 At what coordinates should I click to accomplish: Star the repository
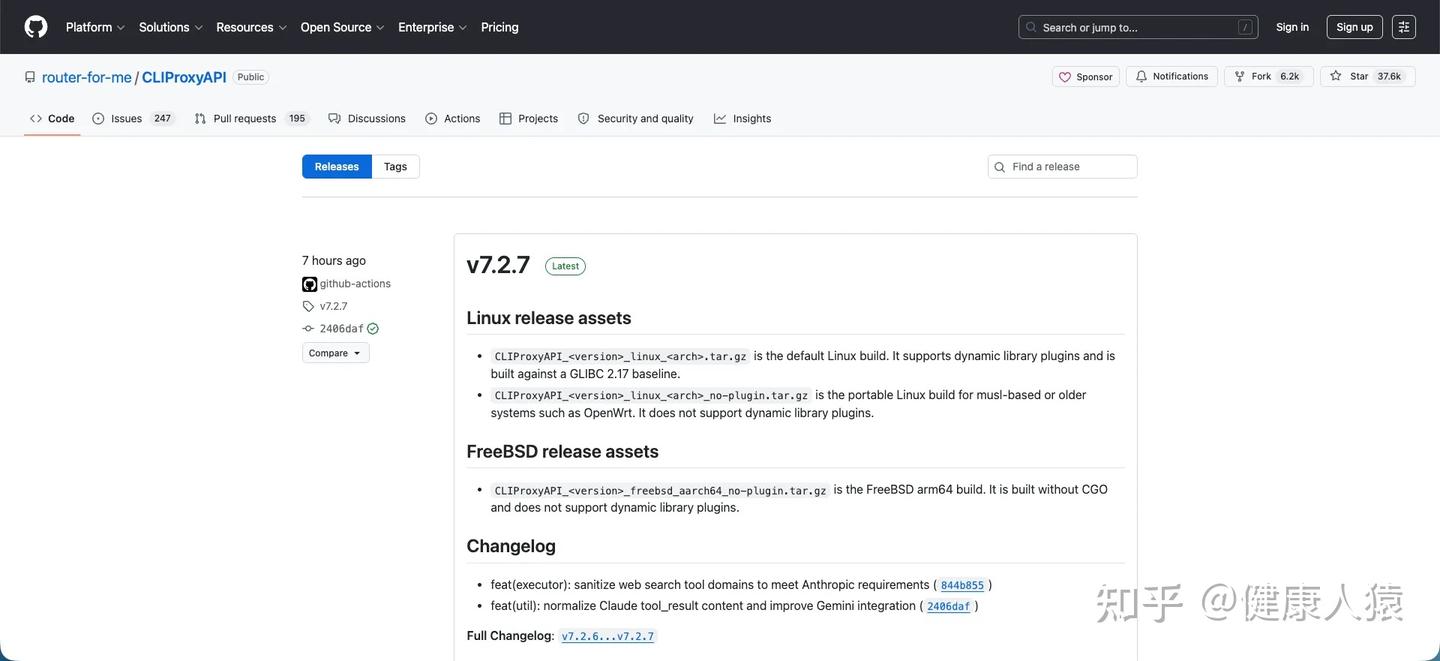tap(1368, 77)
